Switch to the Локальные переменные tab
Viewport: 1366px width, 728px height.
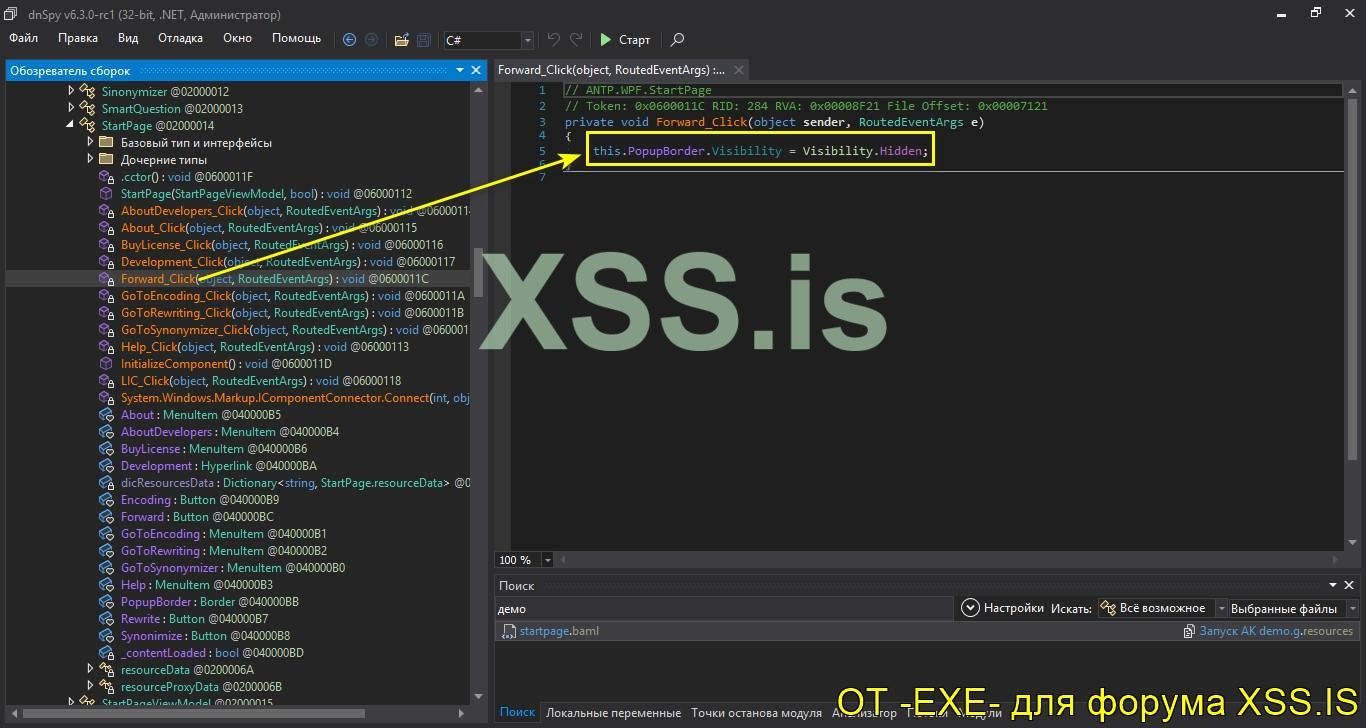point(613,713)
